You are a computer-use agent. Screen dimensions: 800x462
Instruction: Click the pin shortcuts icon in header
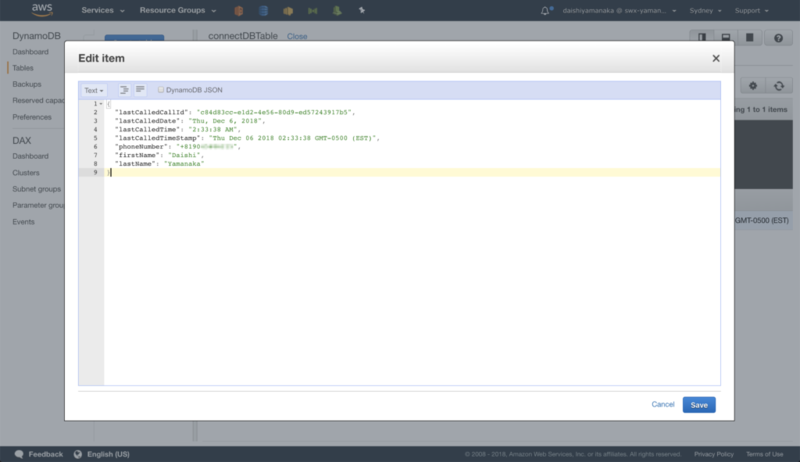coord(361,10)
